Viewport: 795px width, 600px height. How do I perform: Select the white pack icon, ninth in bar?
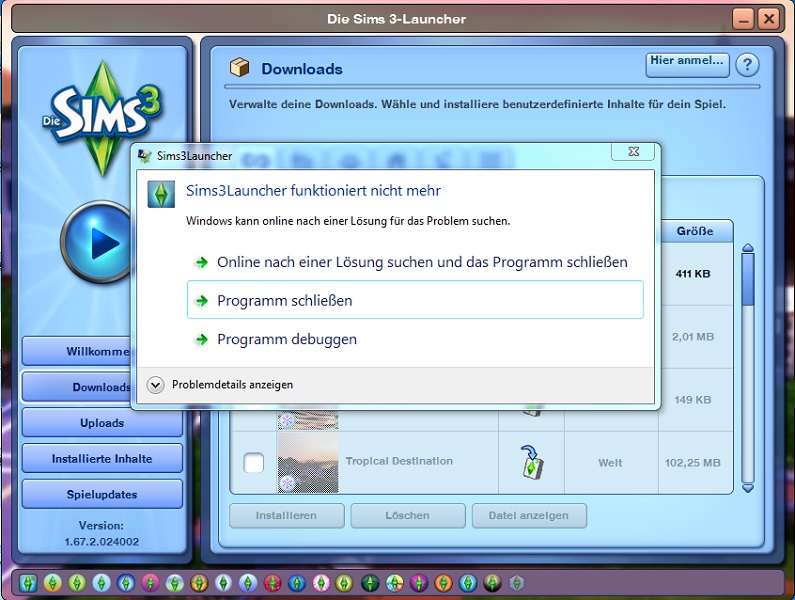(223, 583)
